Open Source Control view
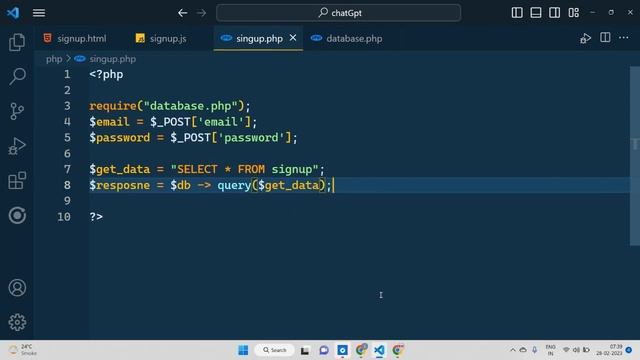 coord(17,111)
